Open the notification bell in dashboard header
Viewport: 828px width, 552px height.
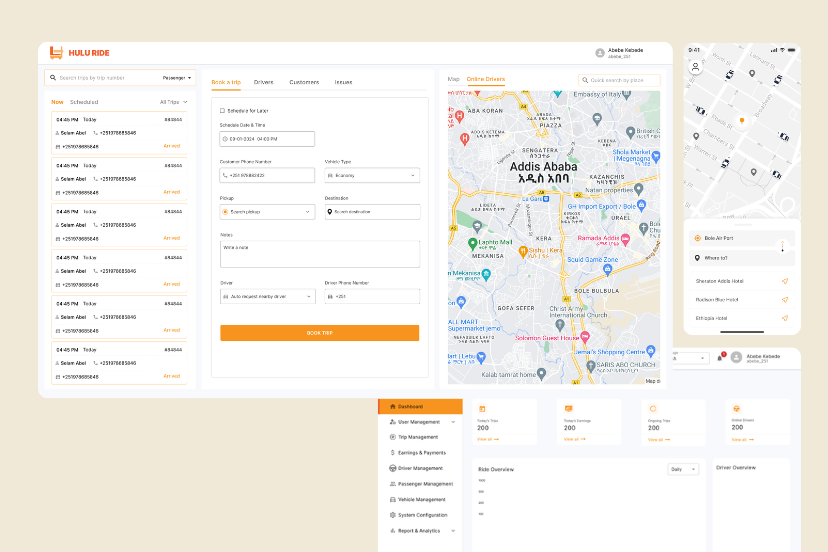click(x=720, y=358)
